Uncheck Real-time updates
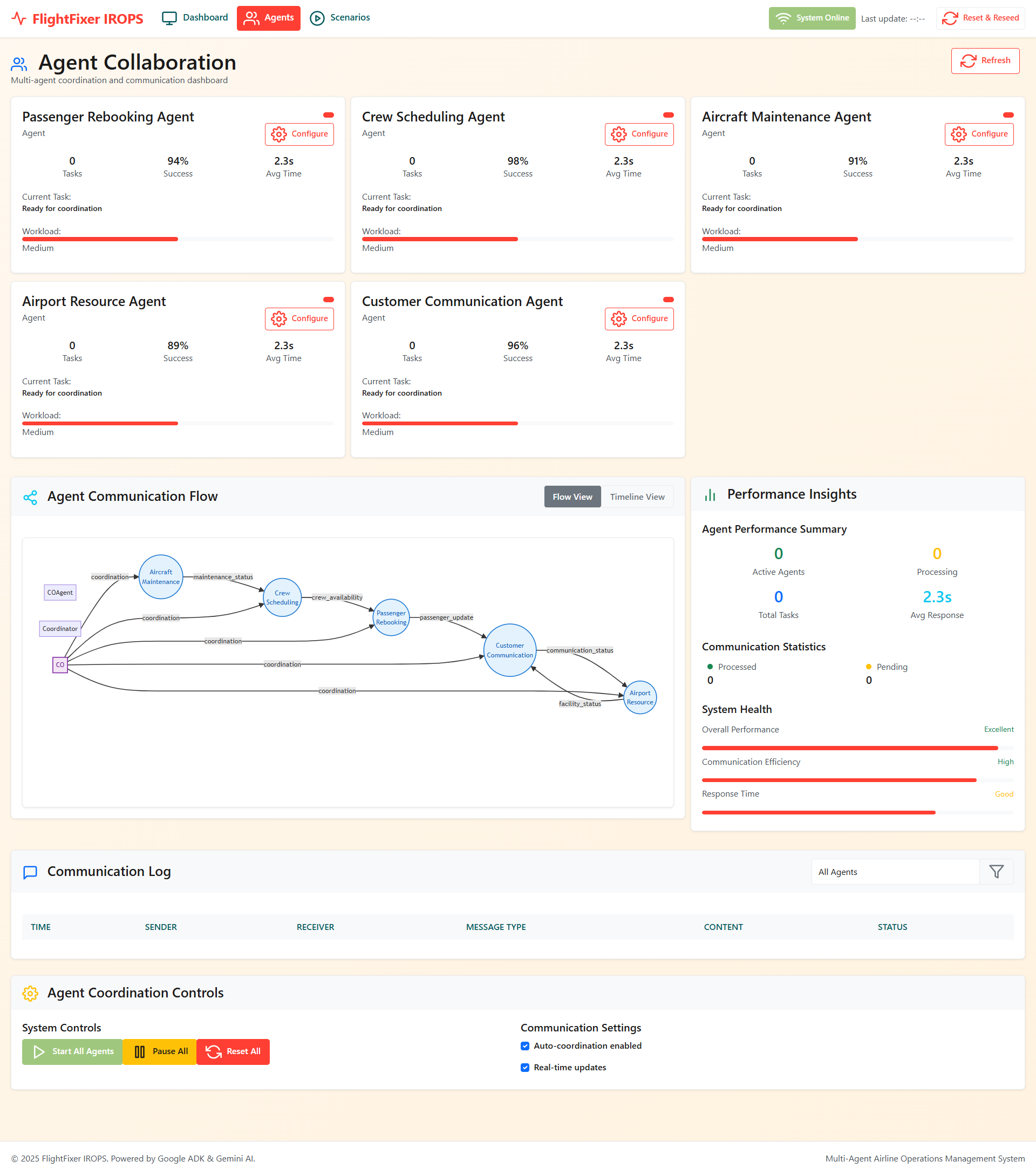Screen dimensions: 1036x1175 pyautogui.click(x=524, y=1068)
